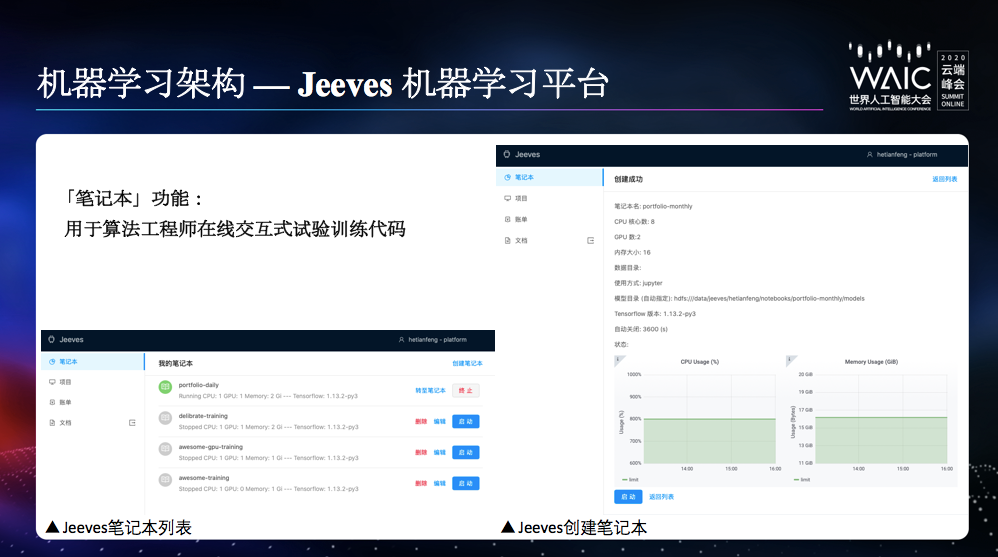Image resolution: width=998 pixels, height=557 pixels.
Task: Click the portfolio-daily notebook name
Action: (199, 385)
